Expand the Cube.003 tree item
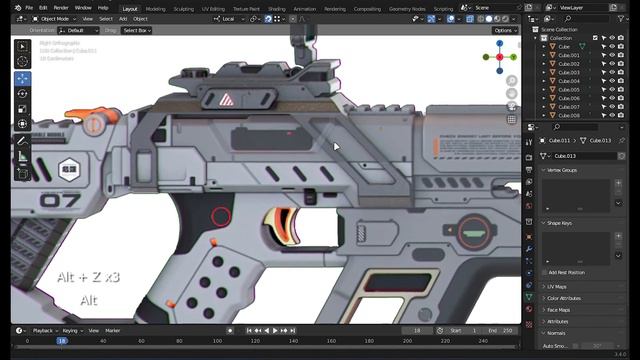Viewport: 640px width, 360px height. pyautogui.click(x=544, y=72)
